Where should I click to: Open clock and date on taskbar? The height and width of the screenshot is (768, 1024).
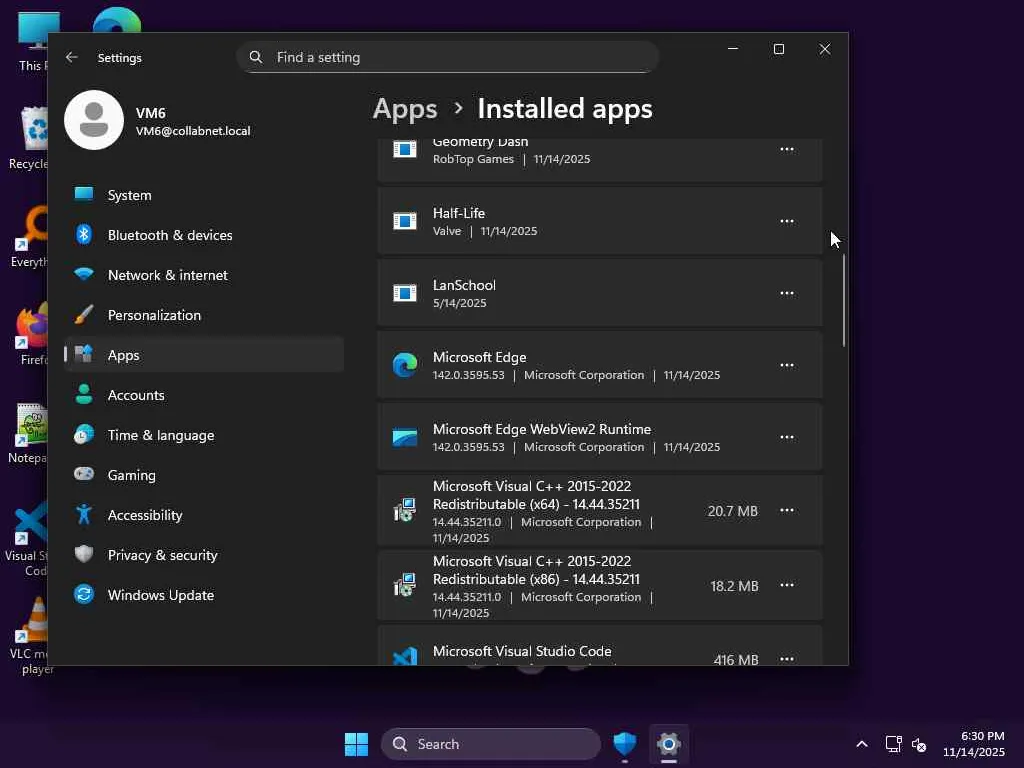pyautogui.click(x=974, y=744)
